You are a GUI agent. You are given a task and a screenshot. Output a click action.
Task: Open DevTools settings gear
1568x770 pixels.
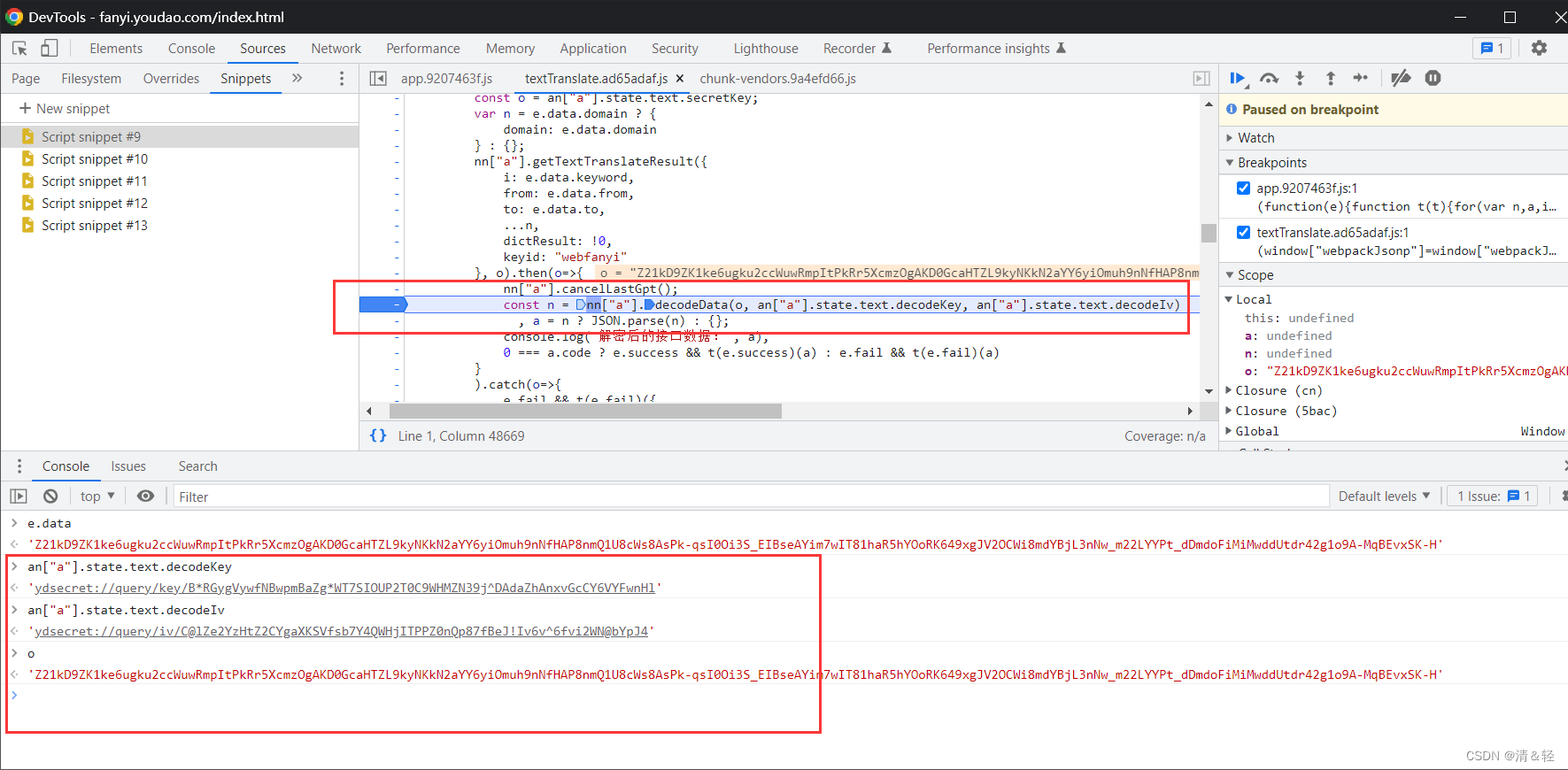click(x=1540, y=48)
